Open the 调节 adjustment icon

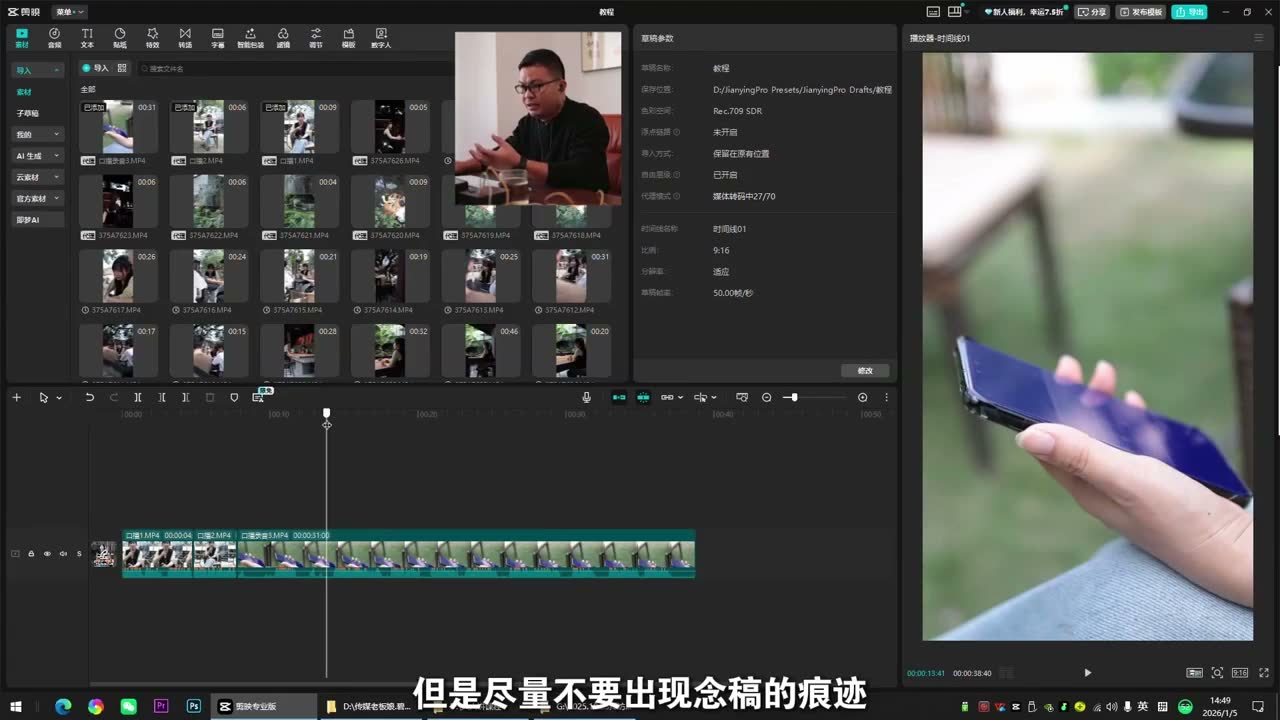click(316, 38)
